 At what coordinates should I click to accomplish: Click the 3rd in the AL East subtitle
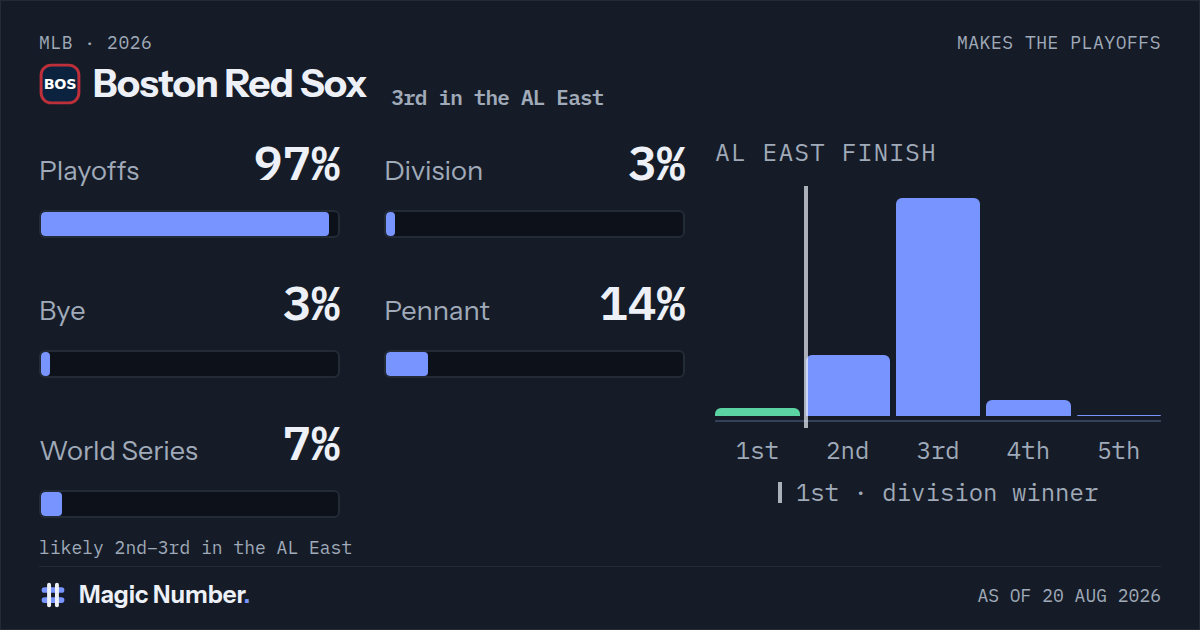(x=497, y=98)
